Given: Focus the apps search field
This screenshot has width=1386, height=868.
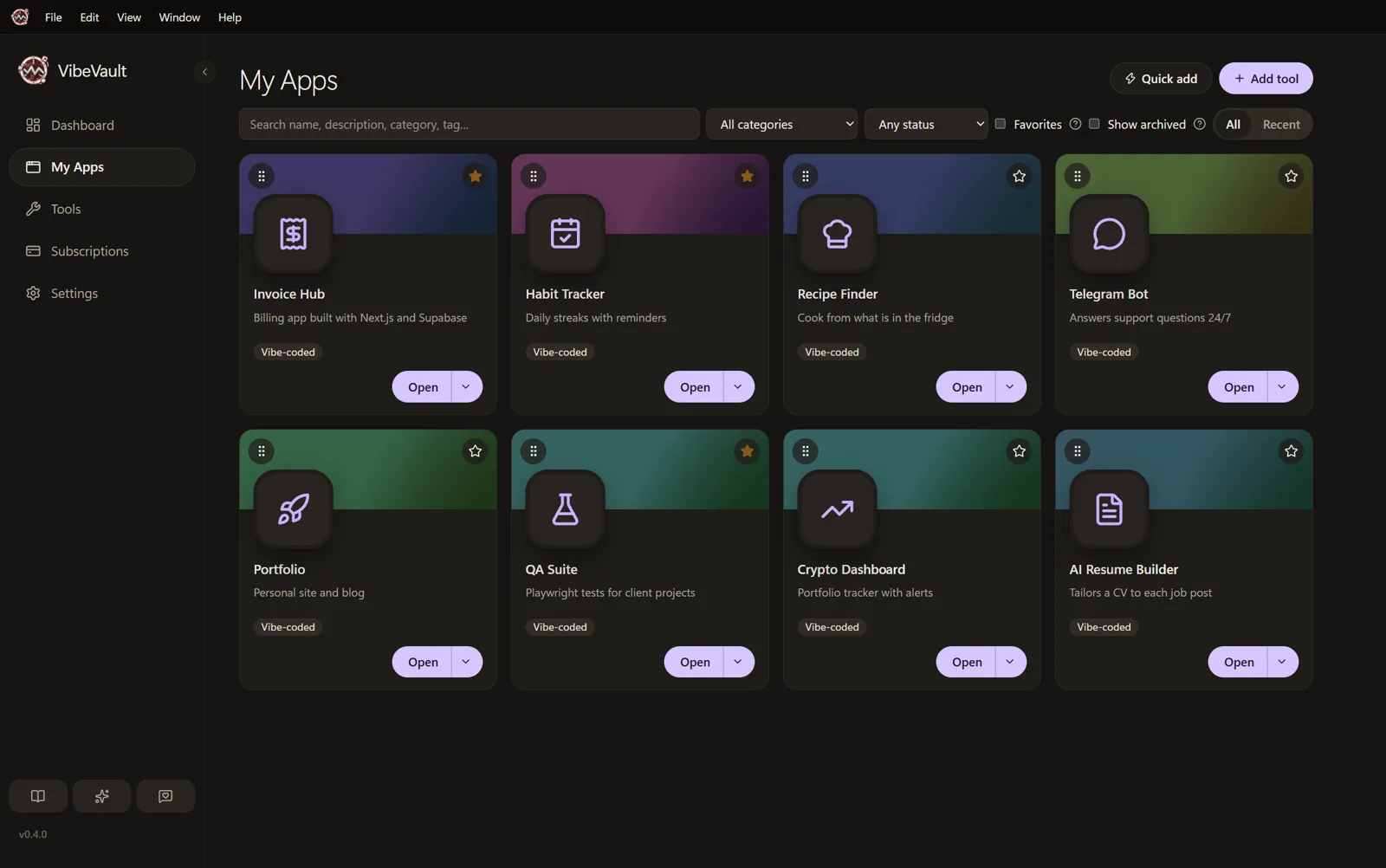Looking at the screenshot, I should coord(469,124).
